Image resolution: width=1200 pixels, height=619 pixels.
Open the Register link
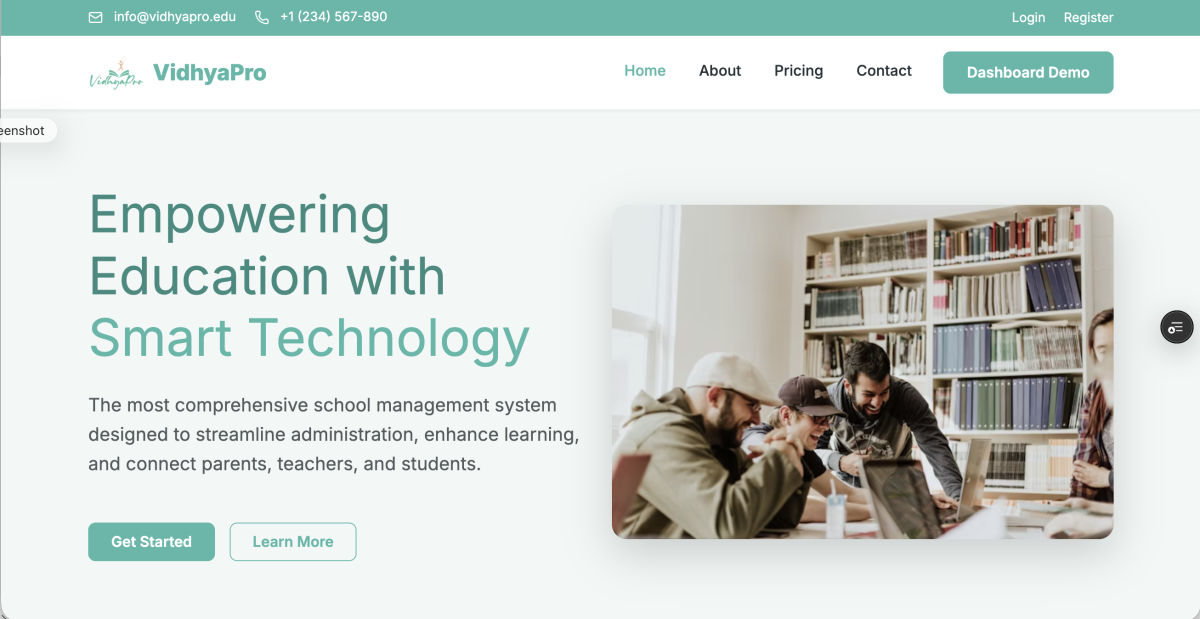click(x=1088, y=17)
